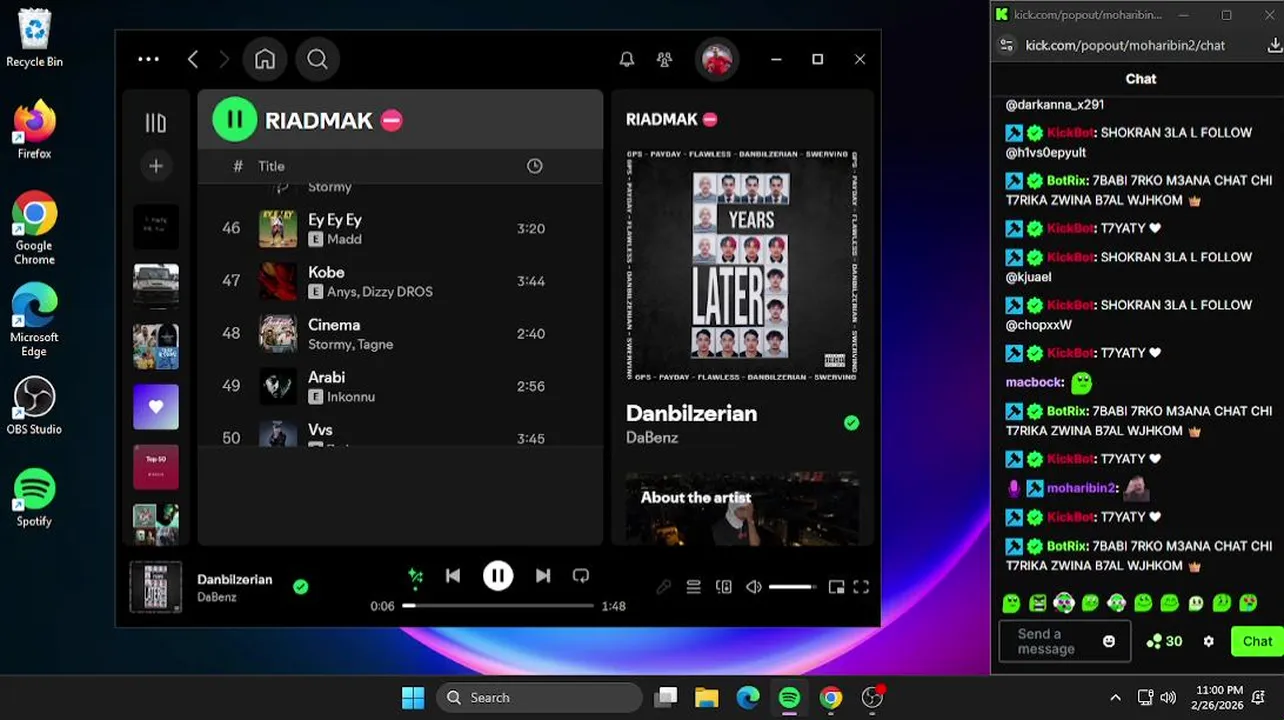1284x720 pixels.
Task: Switch to Spotify from the taskbar
Action: coord(789,698)
